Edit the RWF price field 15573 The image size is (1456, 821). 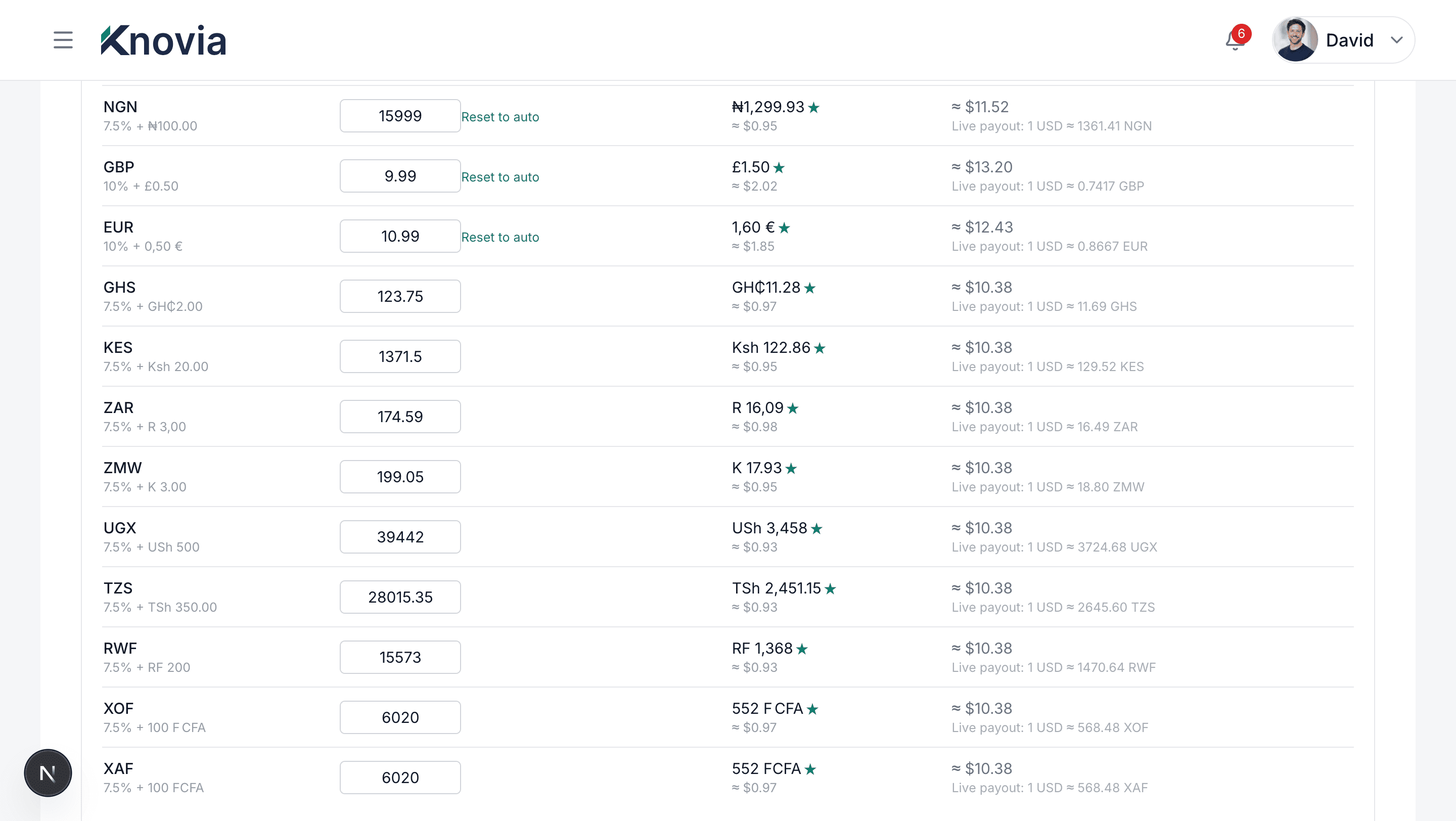coord(400,657)
